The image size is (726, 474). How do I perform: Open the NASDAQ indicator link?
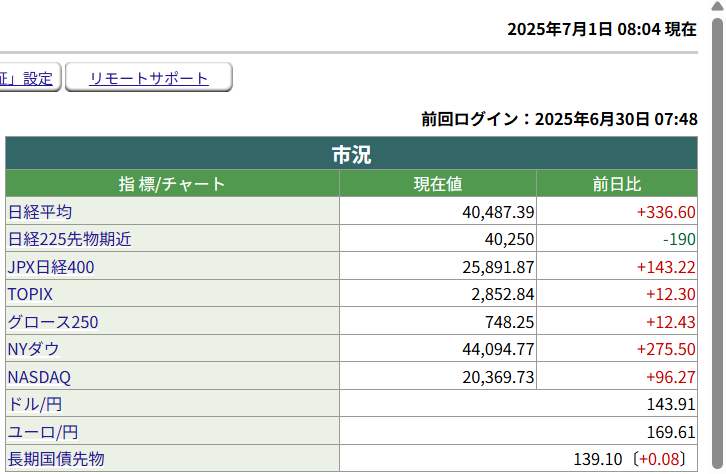[x=39, y=377]
